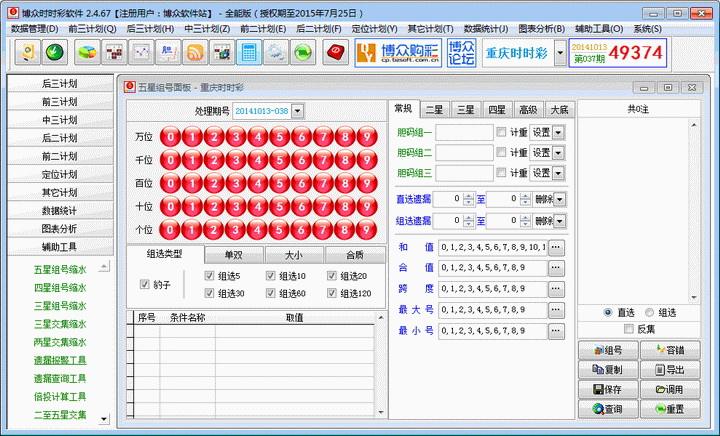Click the 胆码组一 input field
The height and width of the screenshot is (436, 720).
tap(464, 133)
